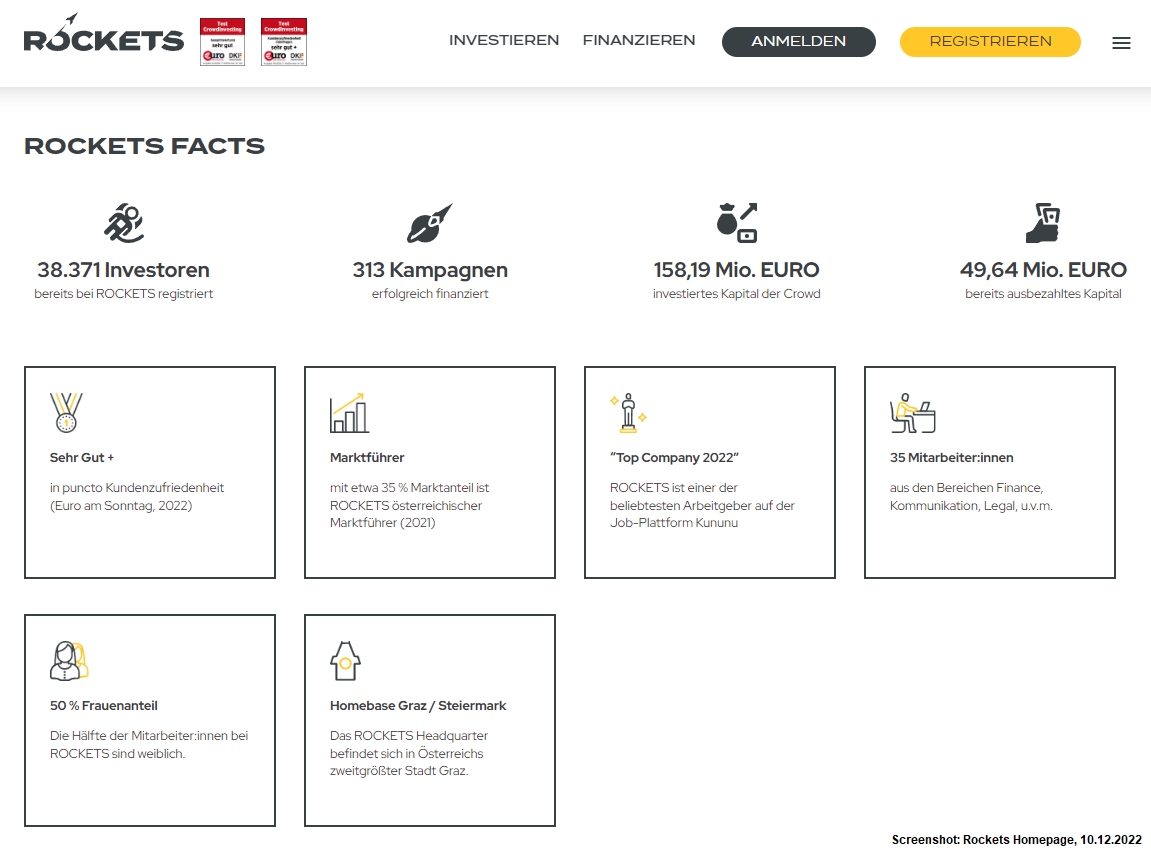The image size is (1151, 852).
Task: Click the 'Homebase Graz / Steiermark' title
Action: [418, 705]
